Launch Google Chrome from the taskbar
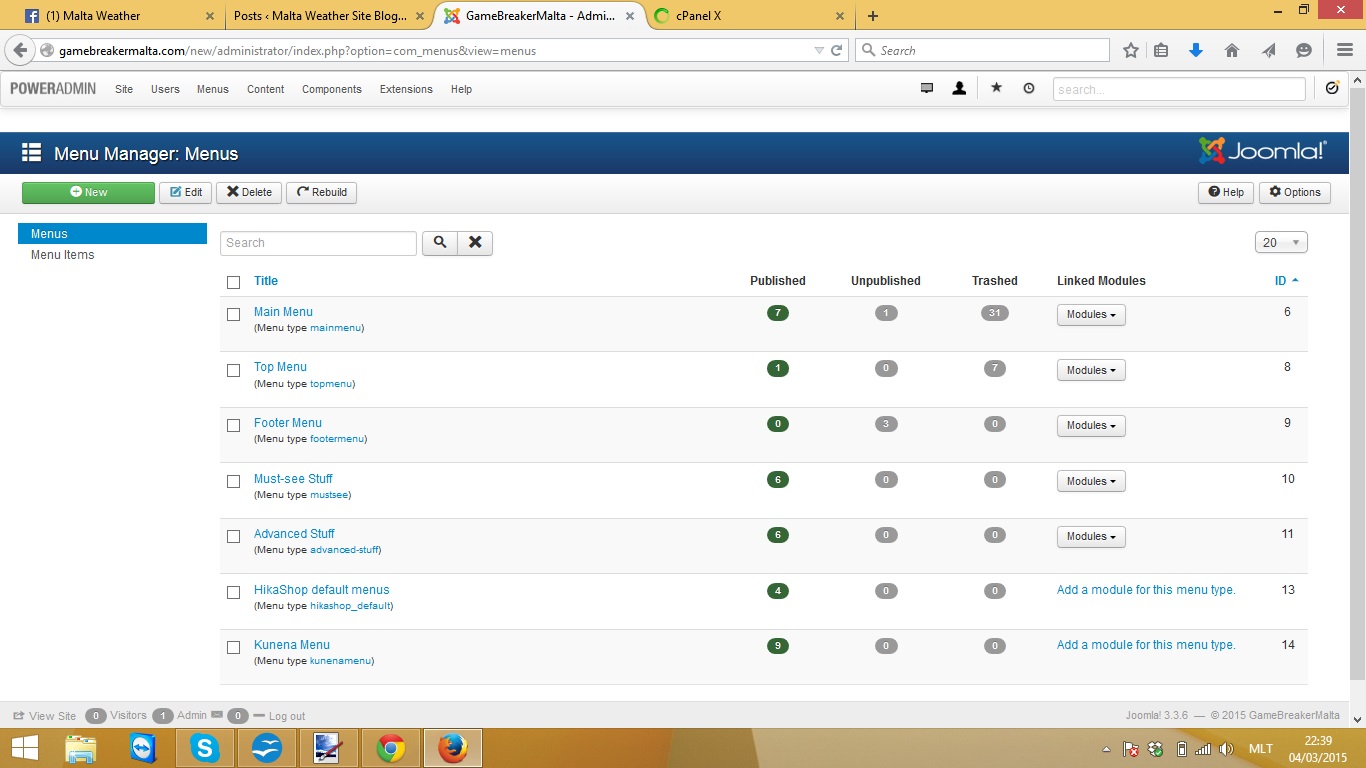1366x768 pixels. (391, 747)
